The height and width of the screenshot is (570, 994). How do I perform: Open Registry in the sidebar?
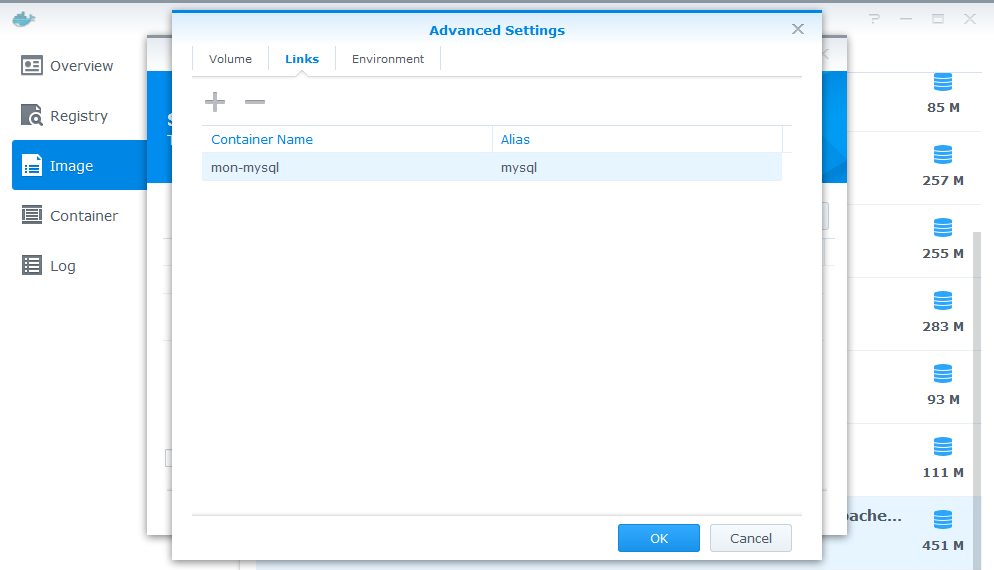[x=78, y=116]
